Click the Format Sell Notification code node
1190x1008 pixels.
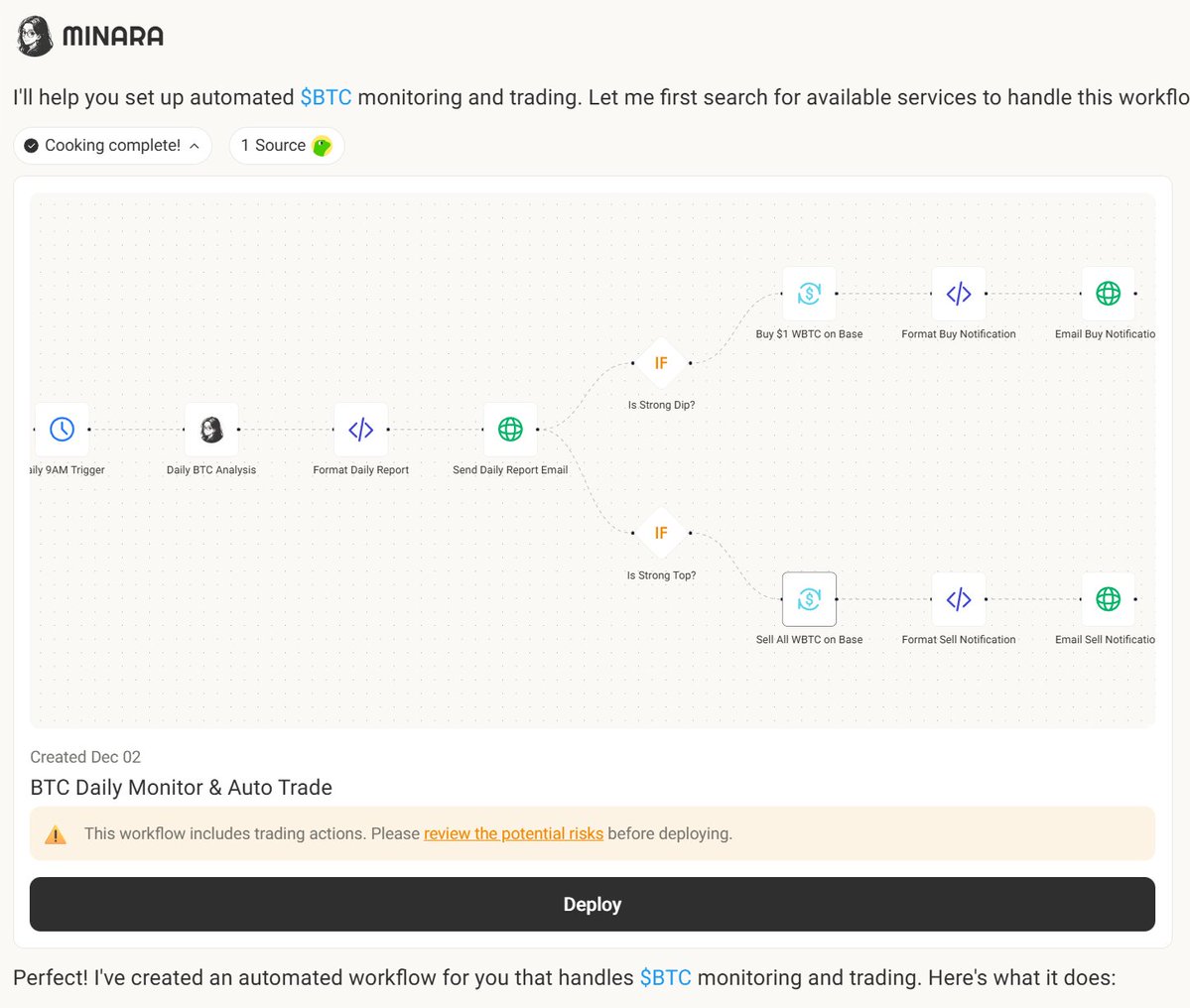click(x=959, y=599)
